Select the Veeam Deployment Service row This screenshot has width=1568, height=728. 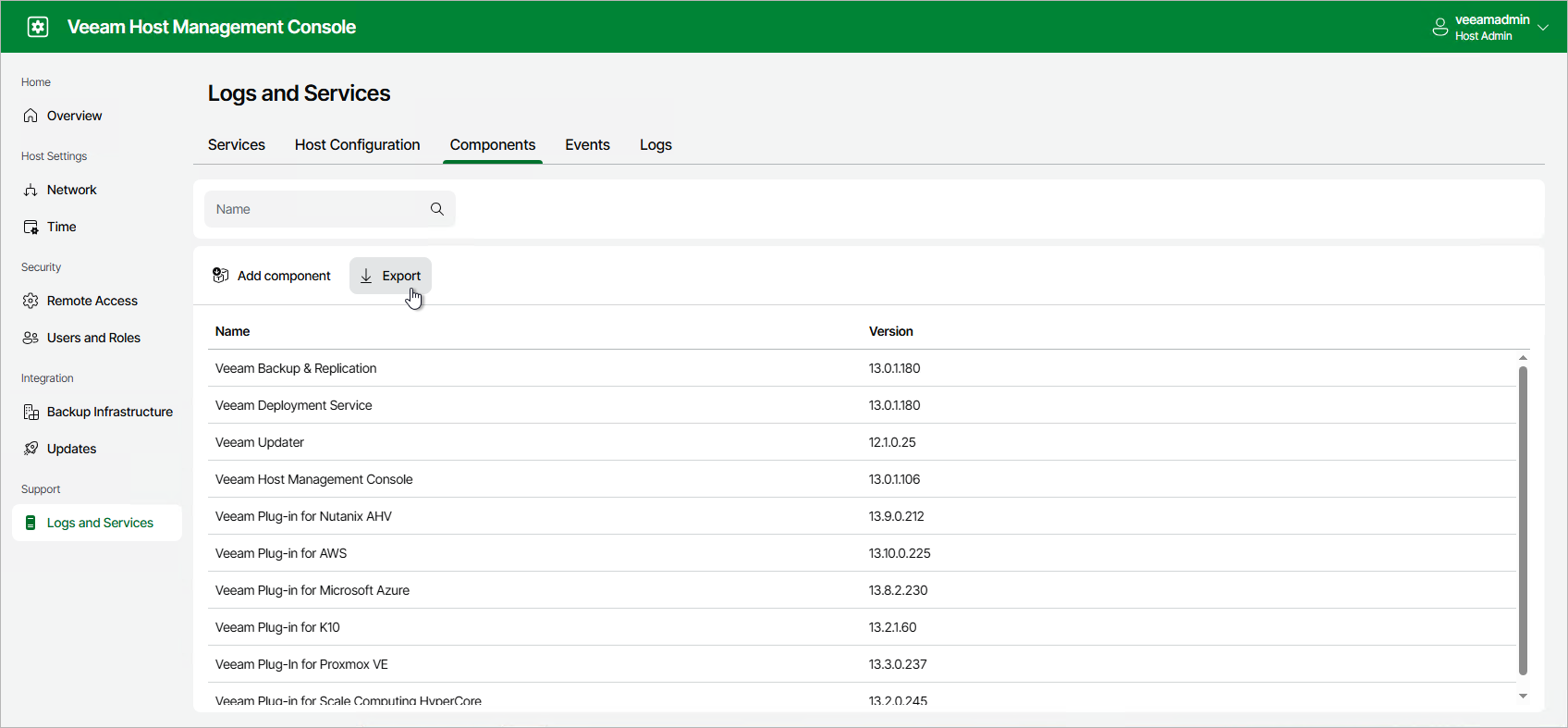[862, 405]
